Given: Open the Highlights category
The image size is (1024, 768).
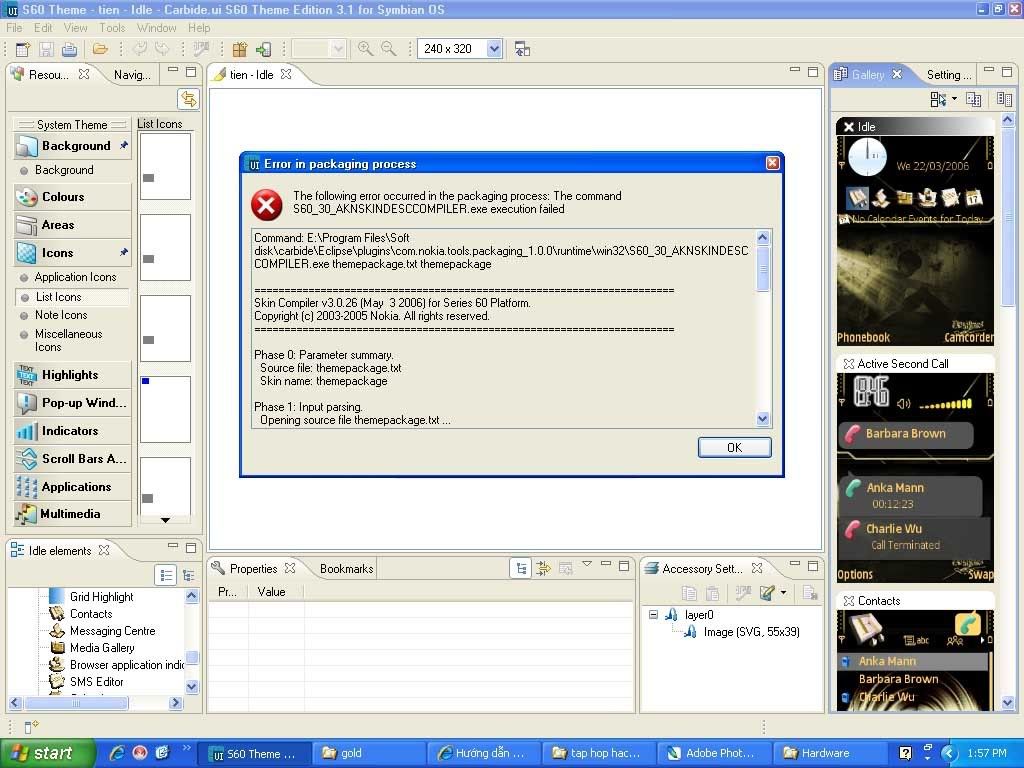Looking at the screenshot, I should (x=72, y=375).
